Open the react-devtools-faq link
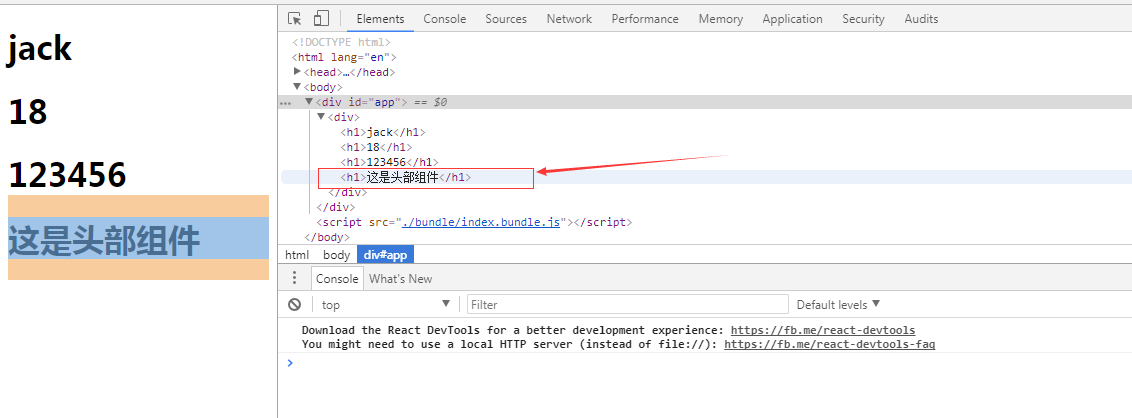1132x418 pixels. tap(830, 344)
